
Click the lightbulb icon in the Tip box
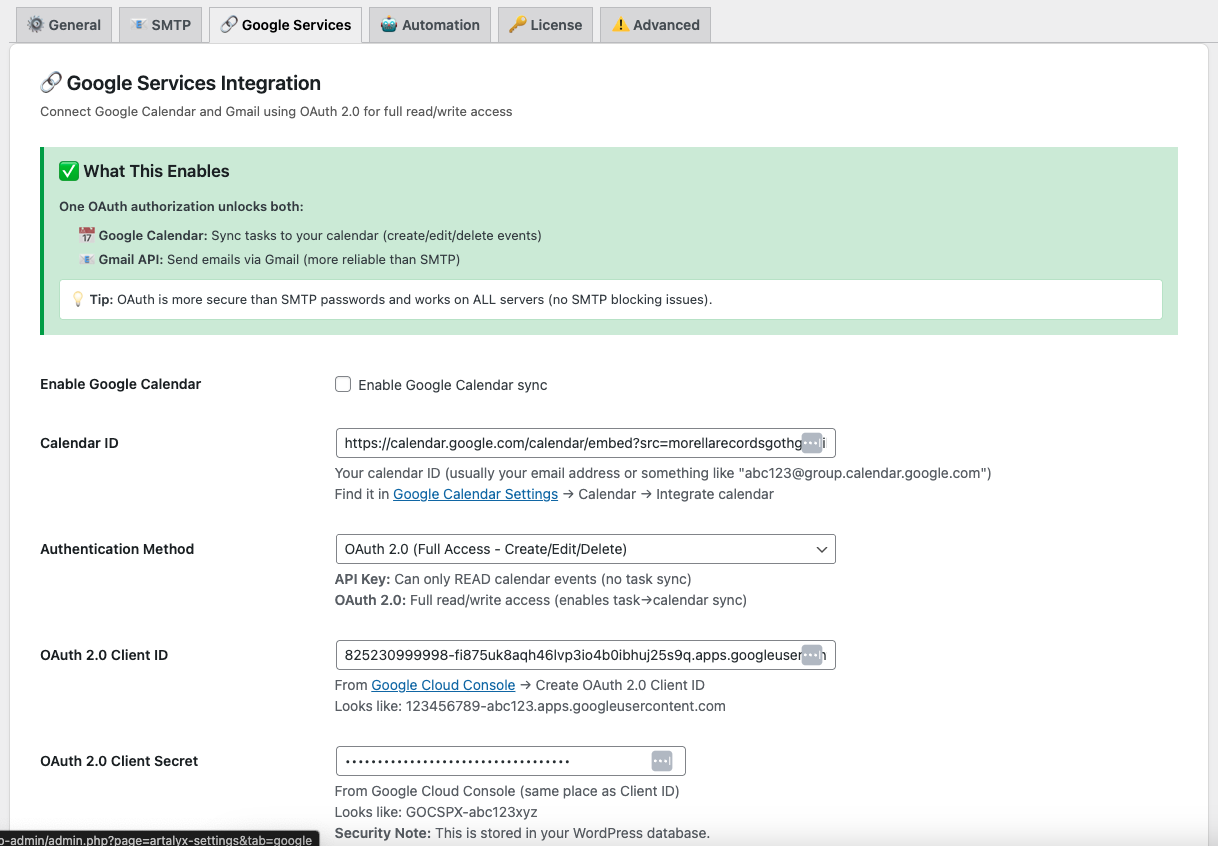point(78,299)
